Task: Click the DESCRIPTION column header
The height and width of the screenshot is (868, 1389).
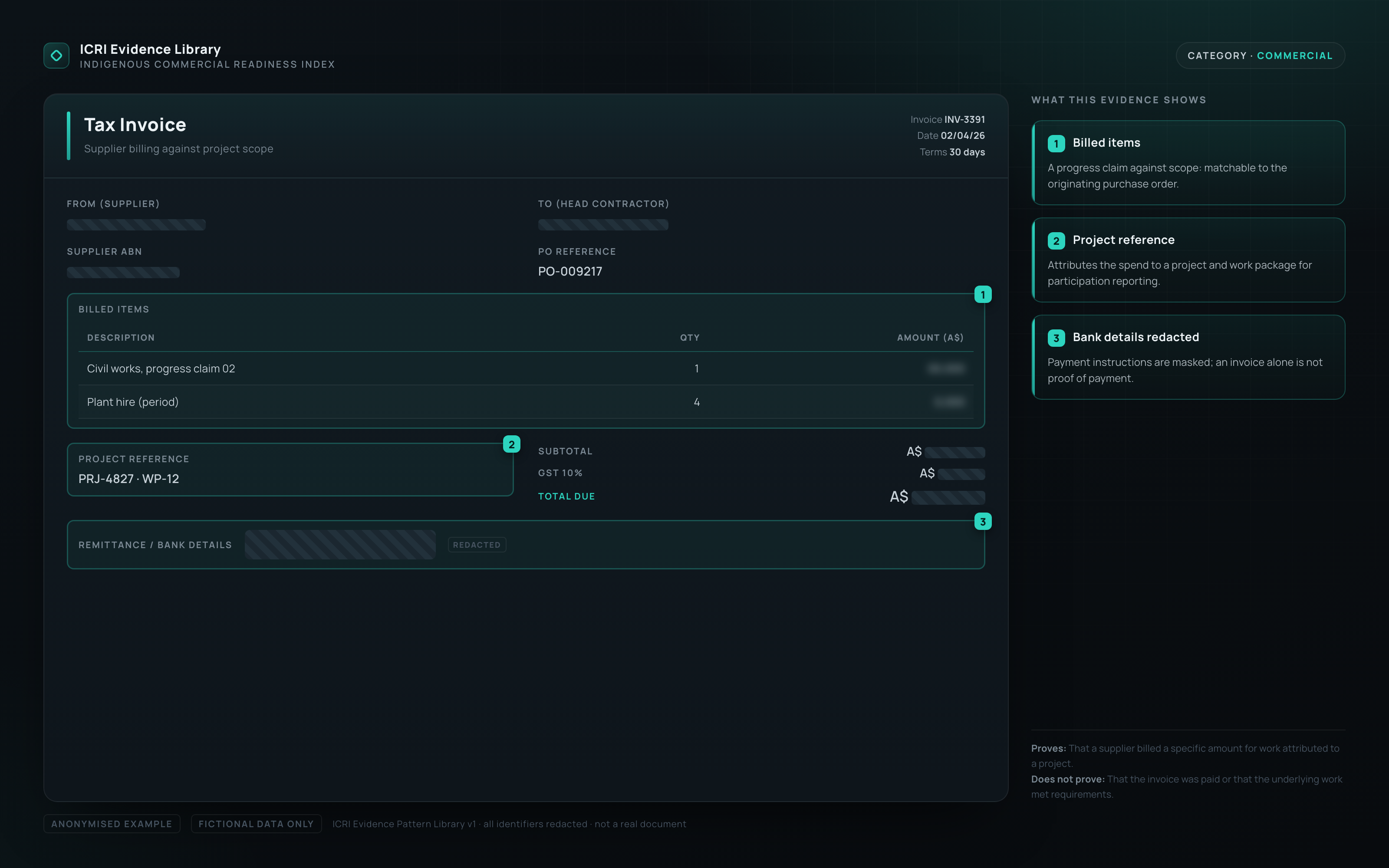Action: tap(121, 338)
